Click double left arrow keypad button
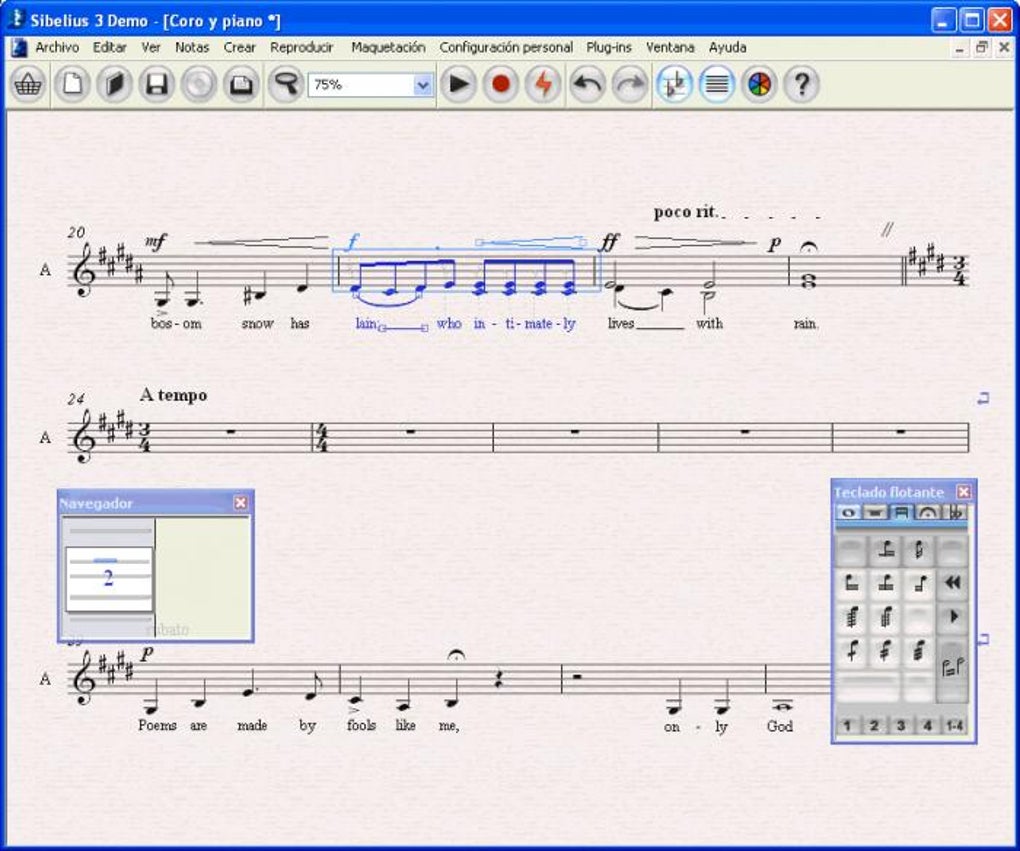 (x=952, y=583)
